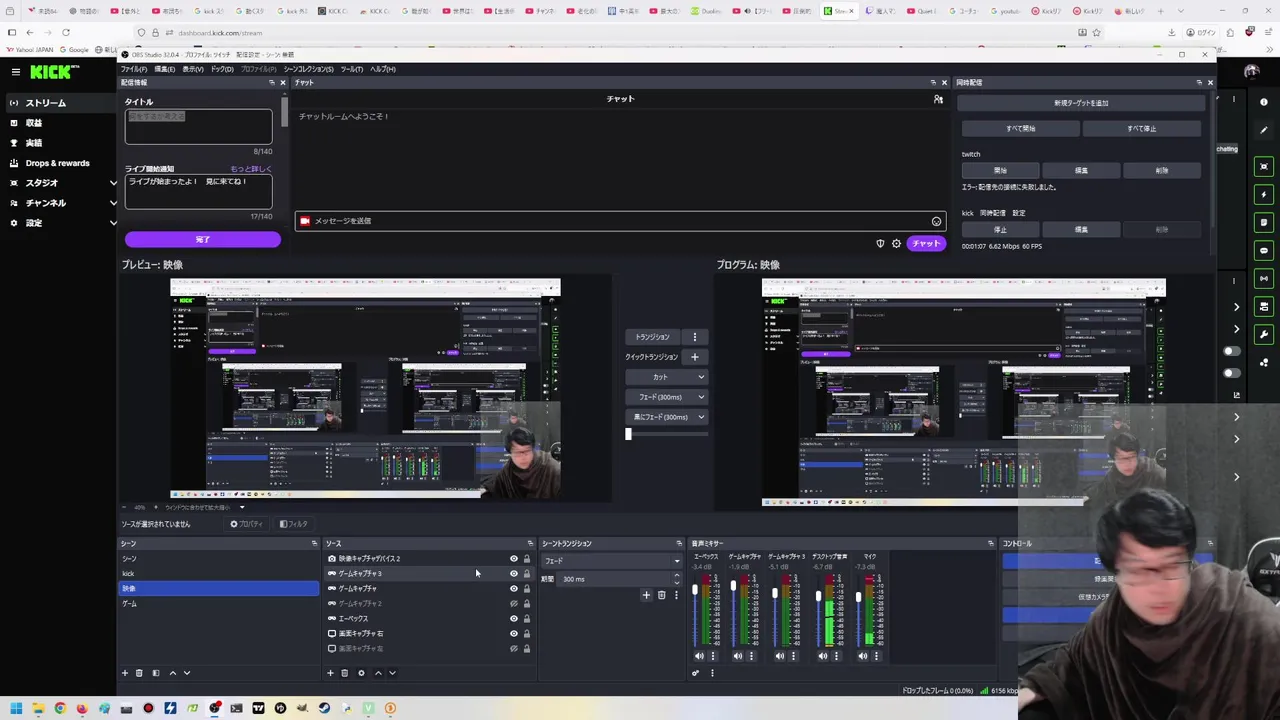This screenshot has height=720, width=1280.
Task: Toggle lock on 映像キャプチャデバイス 2 source
Action: [x=527, y=559]
